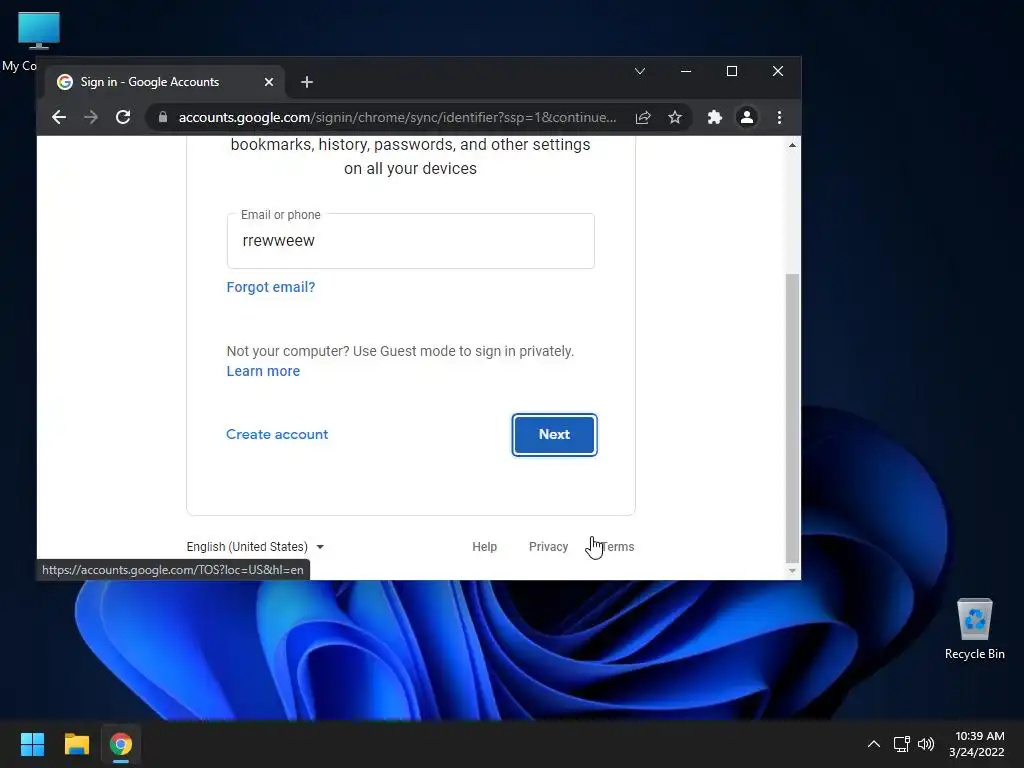Open the Windows Start menu
The image size is (1024, 768).
(32, 744)
